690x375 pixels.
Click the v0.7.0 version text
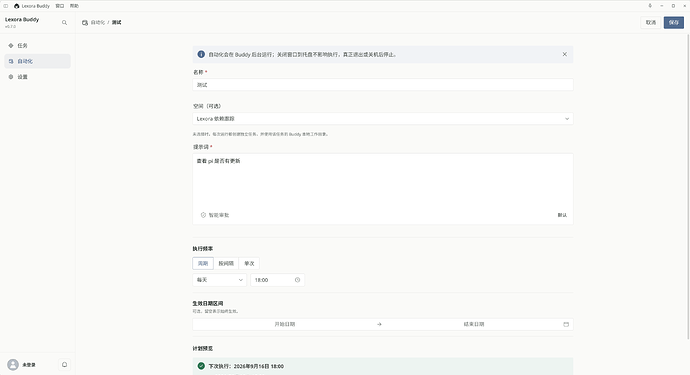[x=10, y=26]
